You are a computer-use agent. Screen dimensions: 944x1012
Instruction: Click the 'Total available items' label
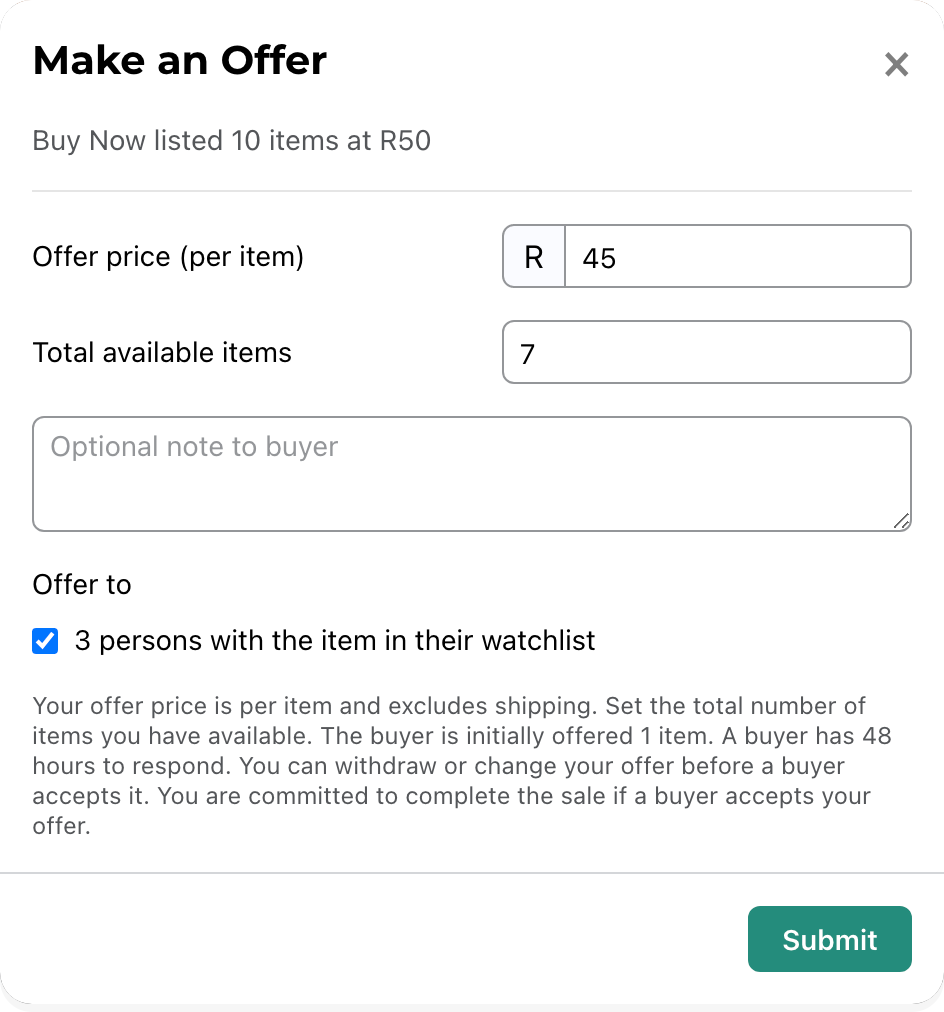[162, 353]
